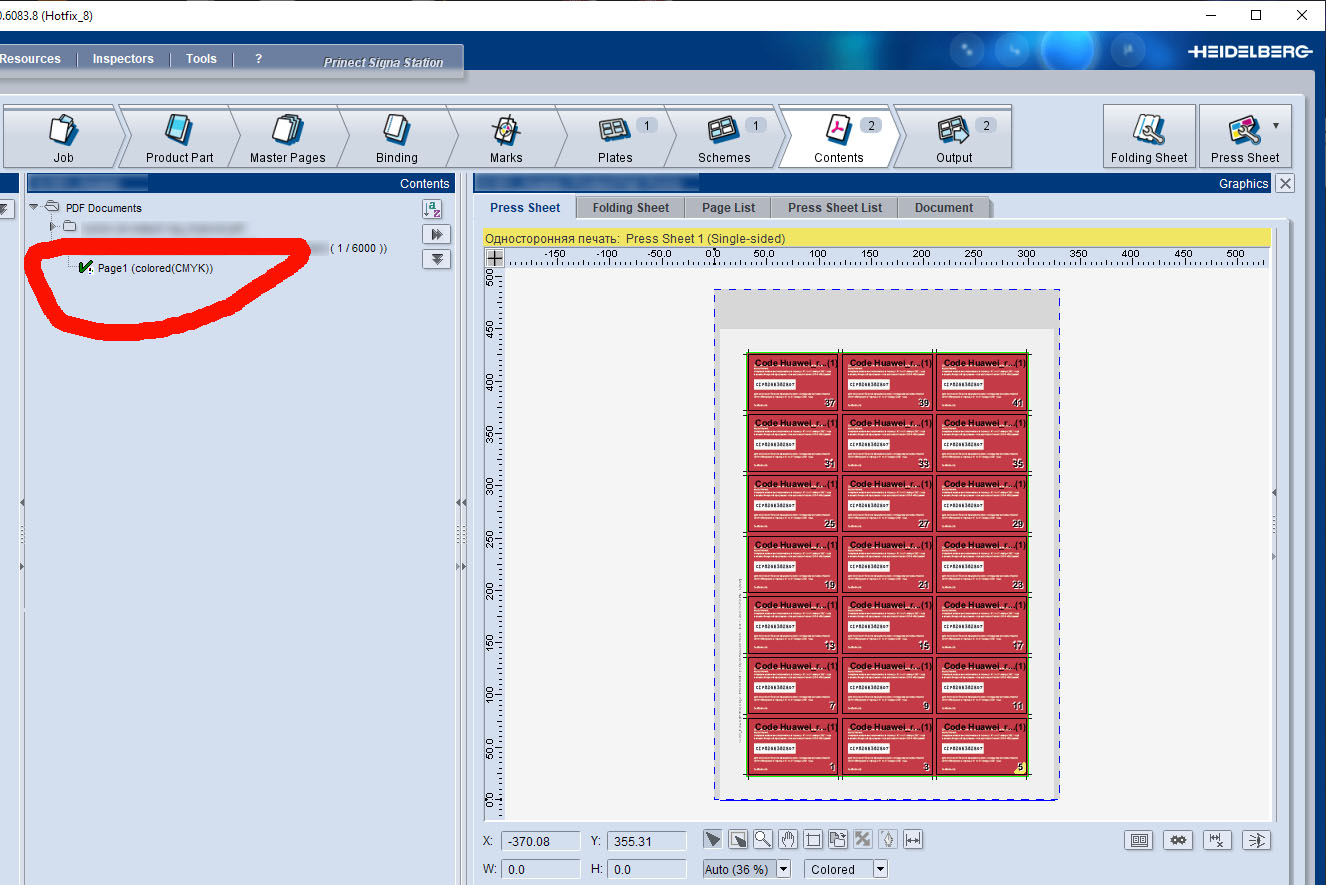Select the horizontal measure tool

point(913,840)
